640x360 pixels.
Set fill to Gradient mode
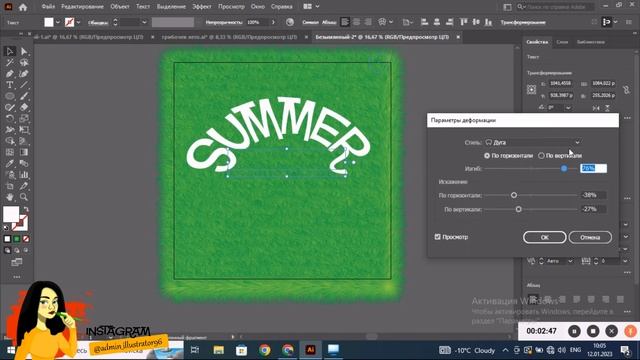tap(17, 239)
